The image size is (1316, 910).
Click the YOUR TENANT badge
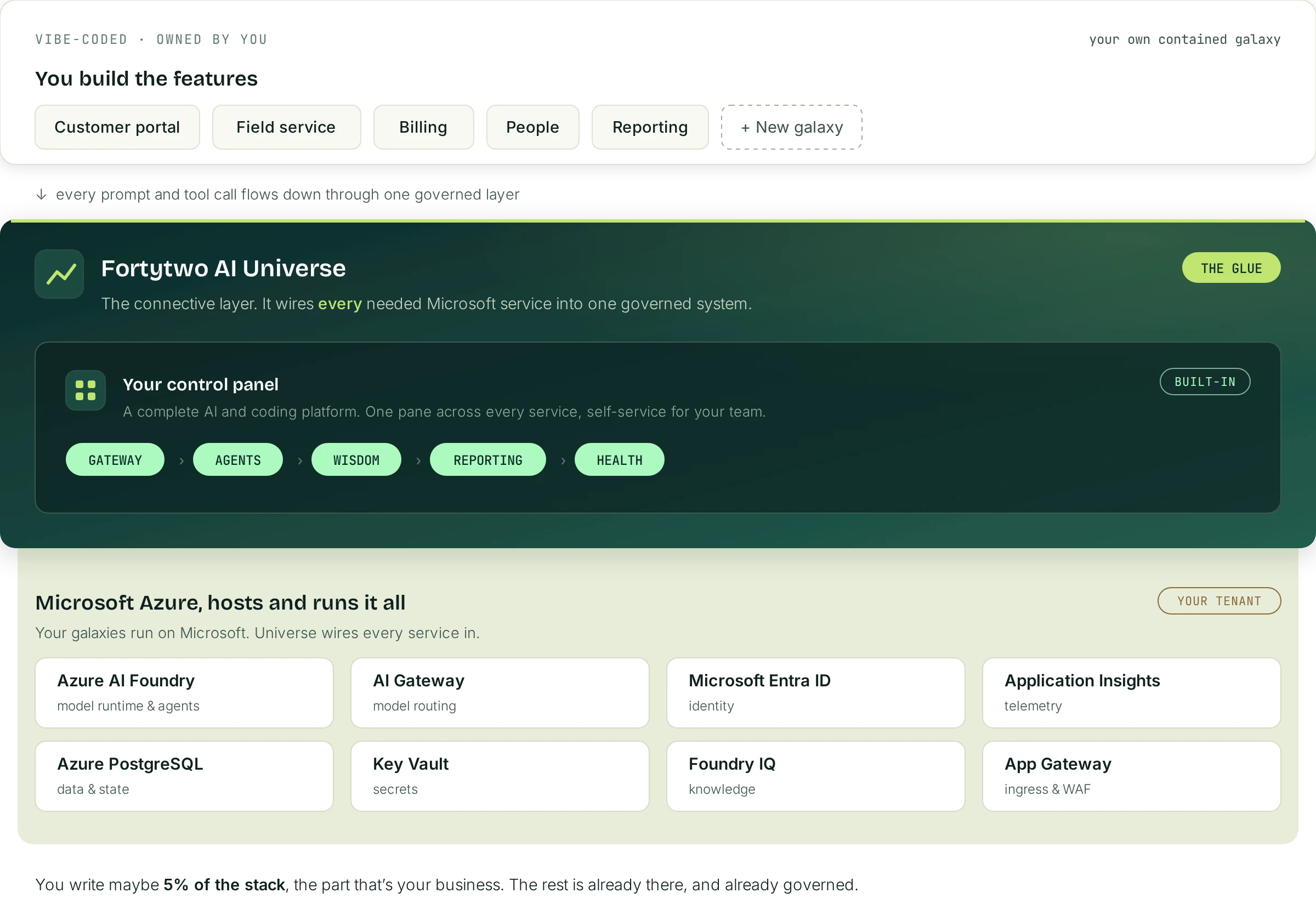coord(1219,600)
